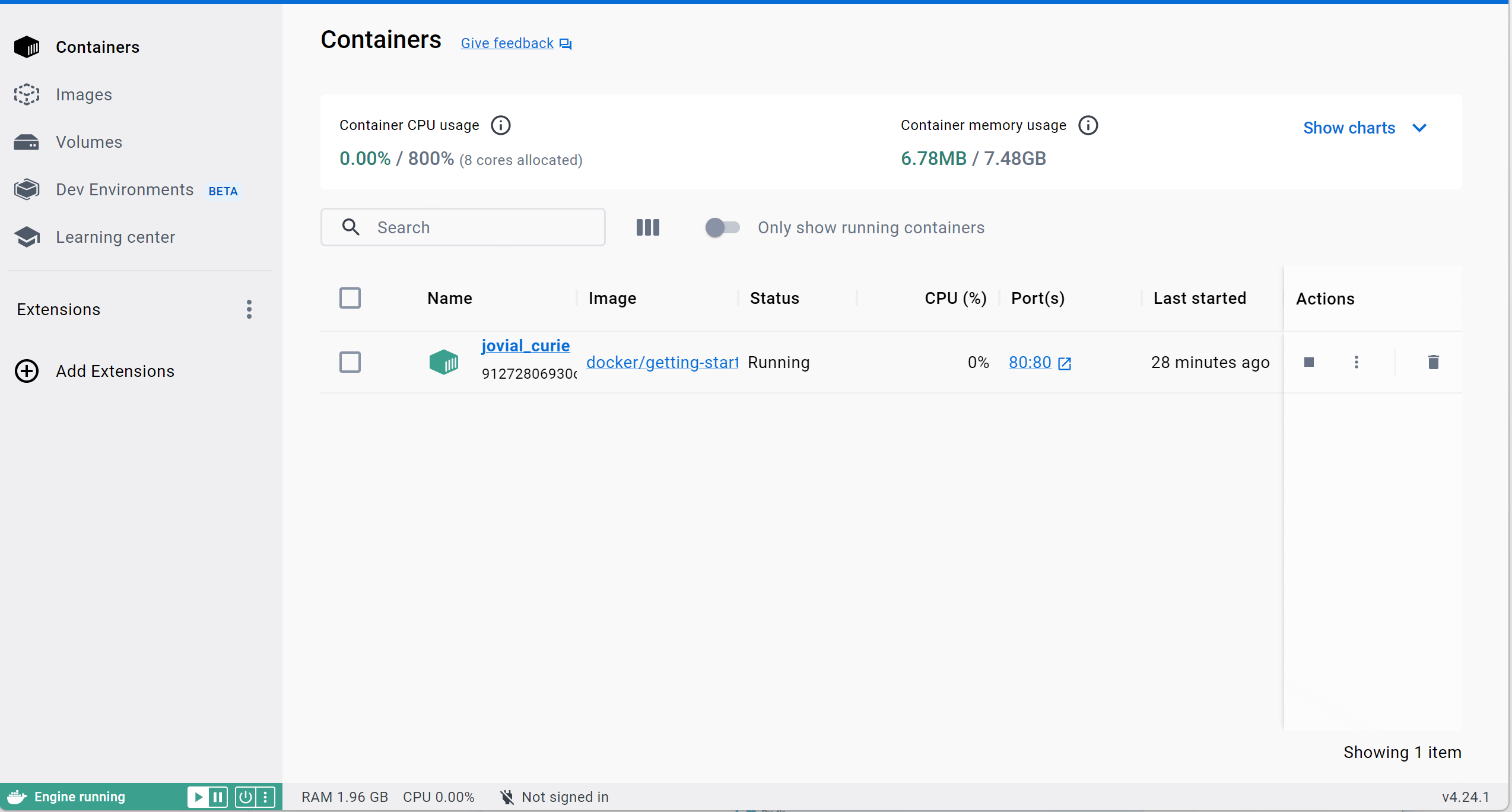
Task: Open the docker/getting-started image link
Action: pyautogui.click(x=662, y=362)
